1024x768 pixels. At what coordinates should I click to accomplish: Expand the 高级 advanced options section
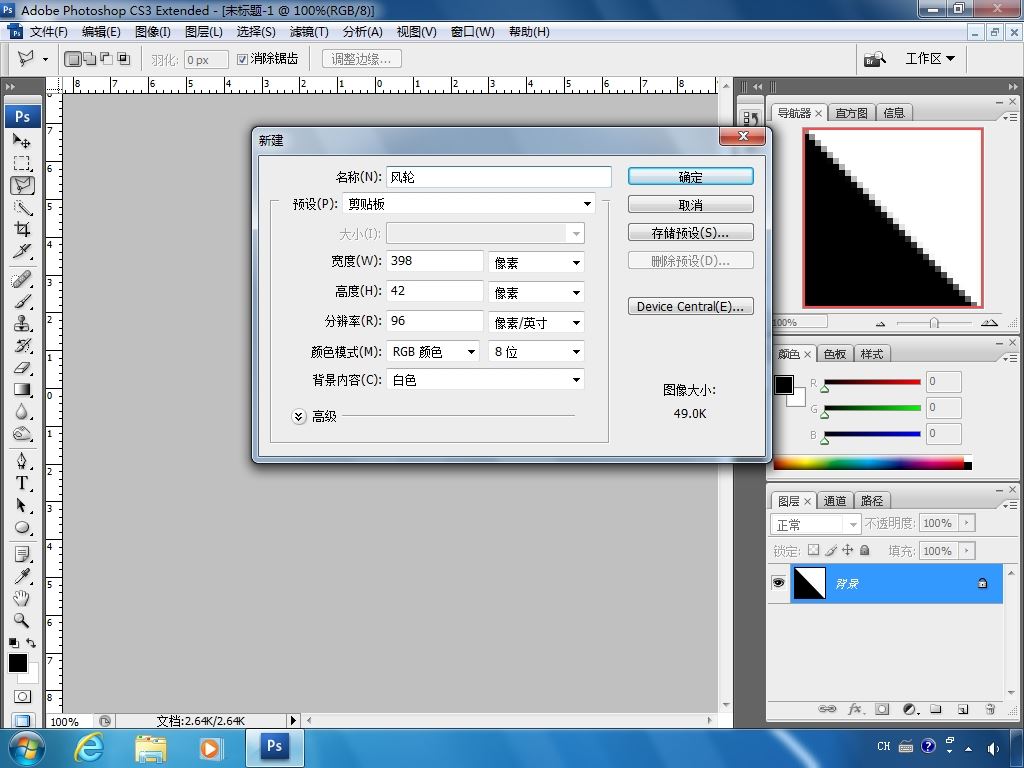[x=298, y=416]
